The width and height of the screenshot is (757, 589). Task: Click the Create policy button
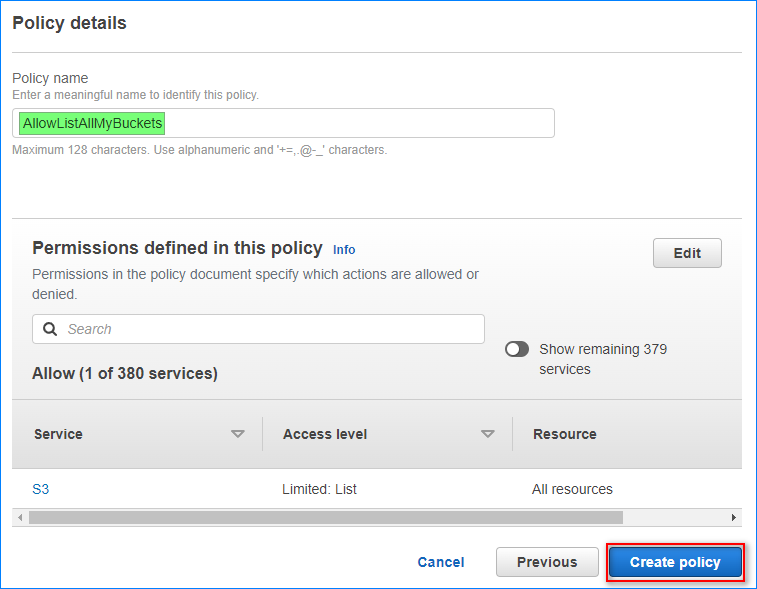[675, 562]
